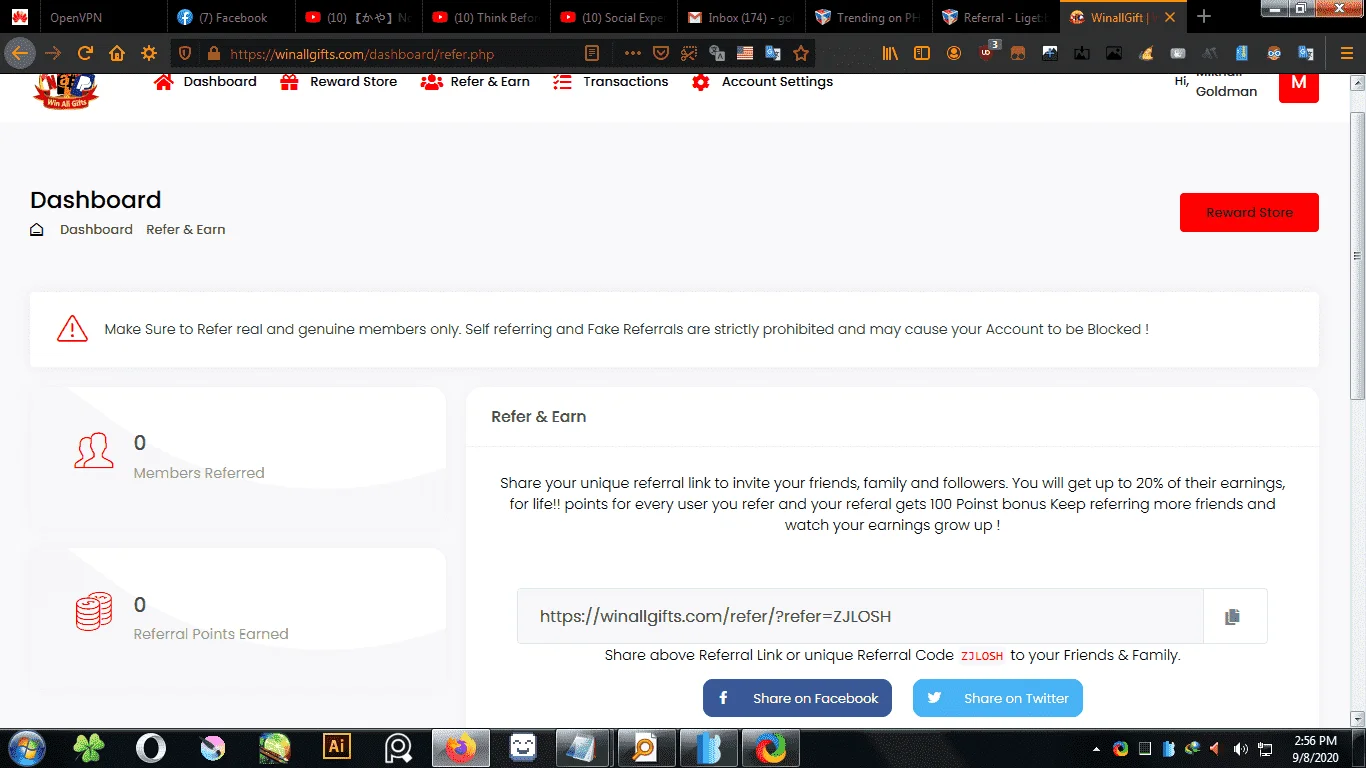This screenshot has width=1366, height=768.
Task: Click Share on Twitter button
Action: pyautogui.click(x=998, y=698)
